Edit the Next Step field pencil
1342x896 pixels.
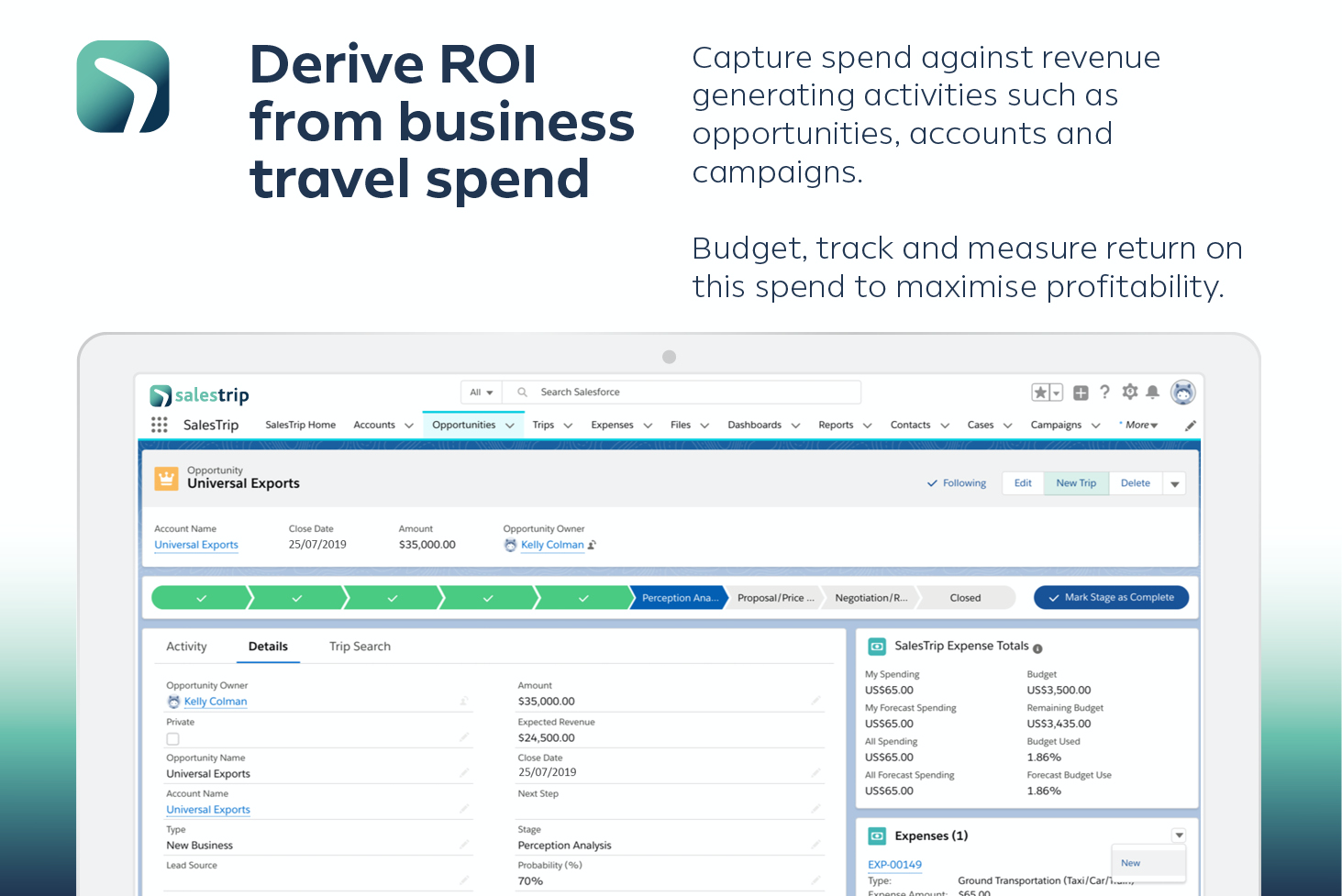(815, 808)
